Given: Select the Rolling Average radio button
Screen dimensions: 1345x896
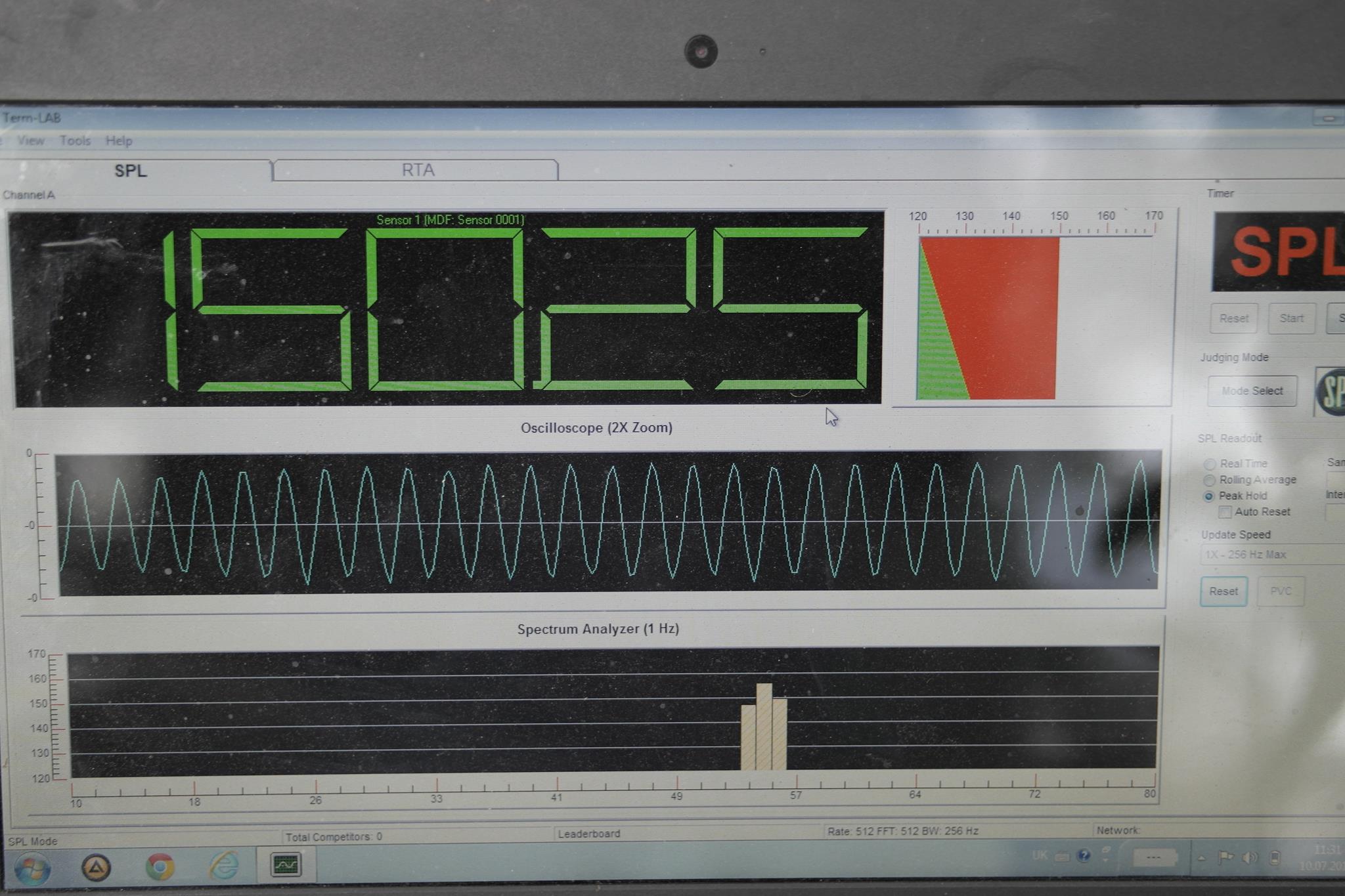Looking at the screenshot, I should click(x=1210, y=480).
